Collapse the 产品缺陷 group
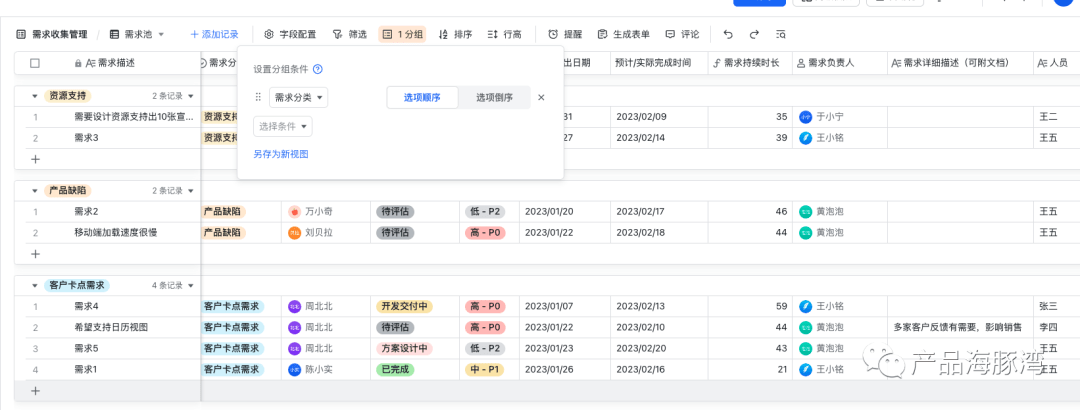 (35, 190)
